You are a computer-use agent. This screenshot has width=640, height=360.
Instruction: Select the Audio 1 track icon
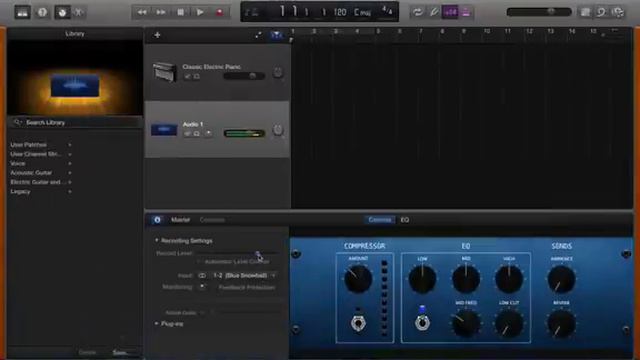pos(164,130)
